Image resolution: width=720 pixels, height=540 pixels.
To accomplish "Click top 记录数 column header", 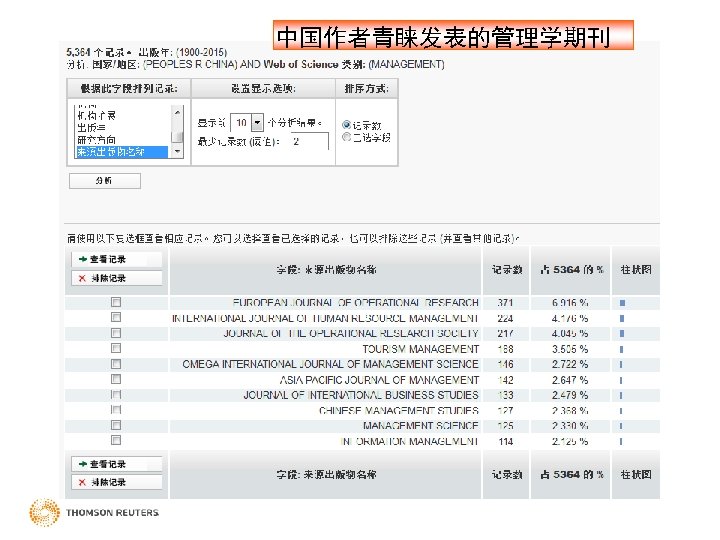I will (506, 270).
